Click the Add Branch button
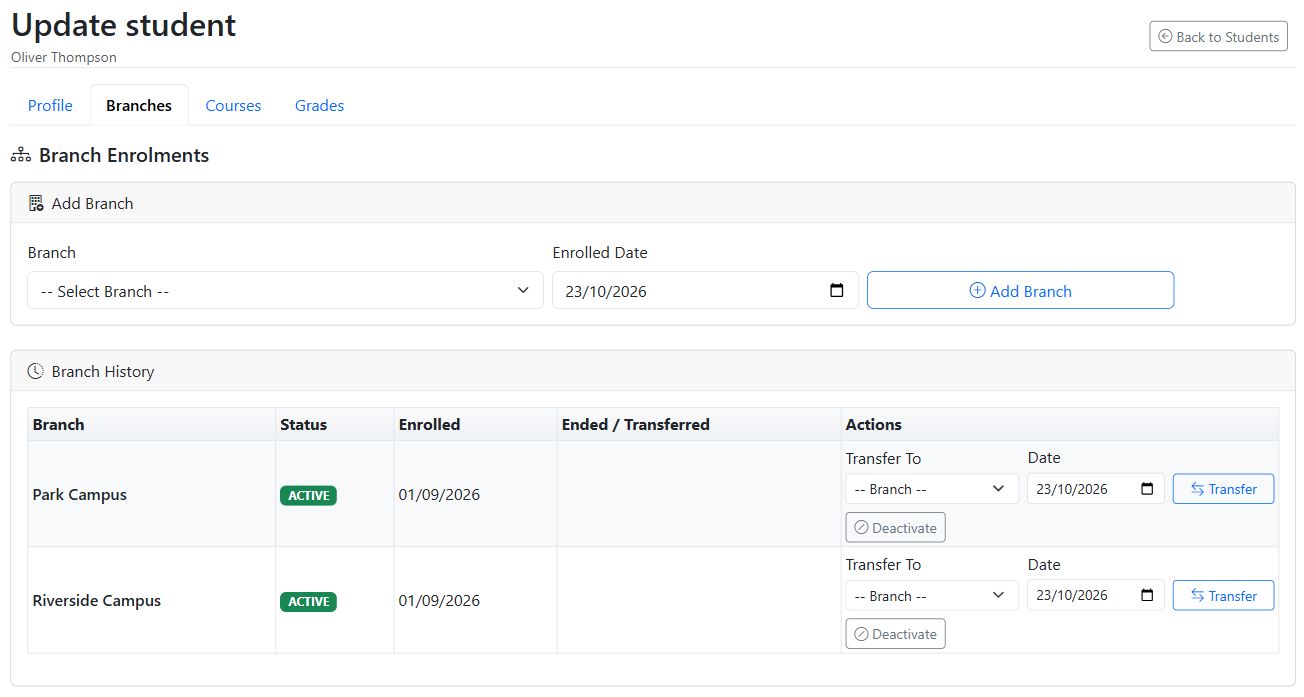Viewport: 1304px width, 697px height. (1020, 290)
